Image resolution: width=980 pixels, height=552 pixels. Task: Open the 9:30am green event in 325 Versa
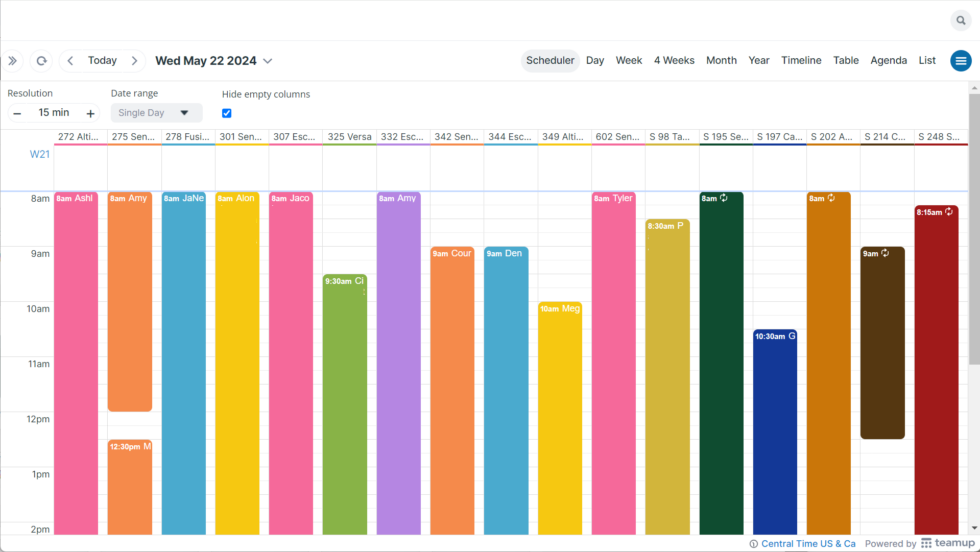(x=345, y=400)
